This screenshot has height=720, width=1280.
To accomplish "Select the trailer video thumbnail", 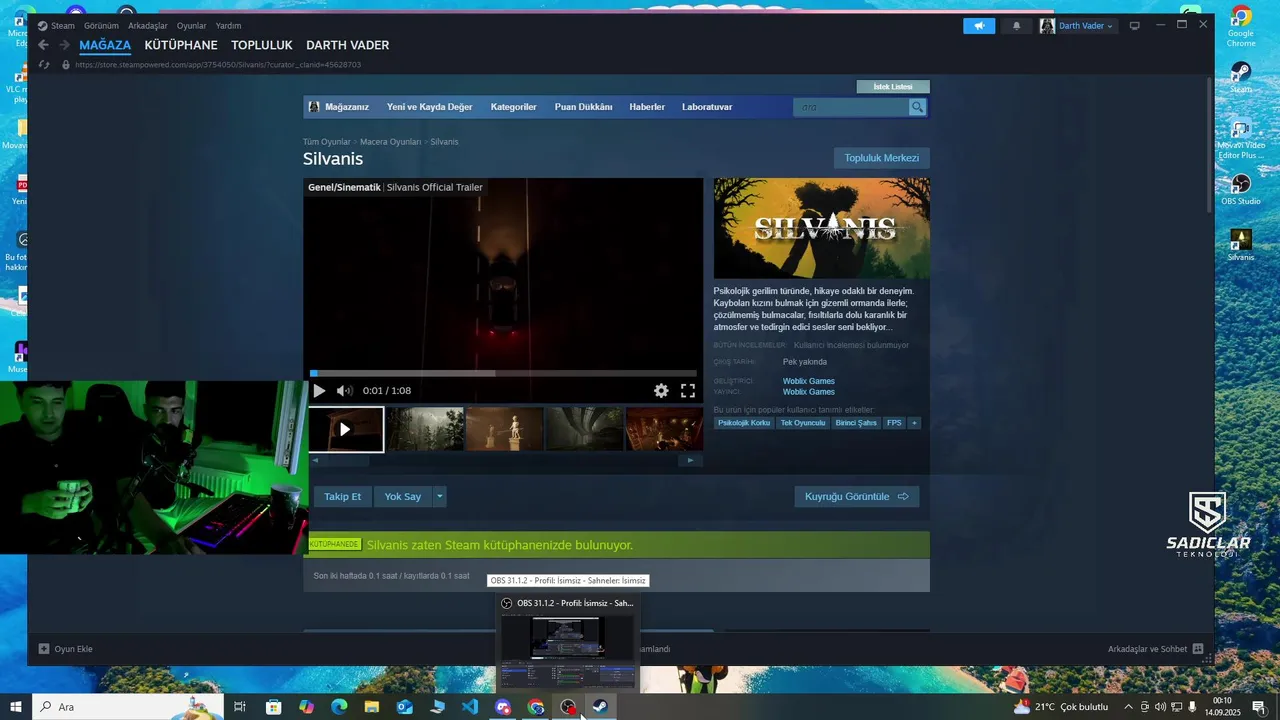I will (x=345, y=429).
